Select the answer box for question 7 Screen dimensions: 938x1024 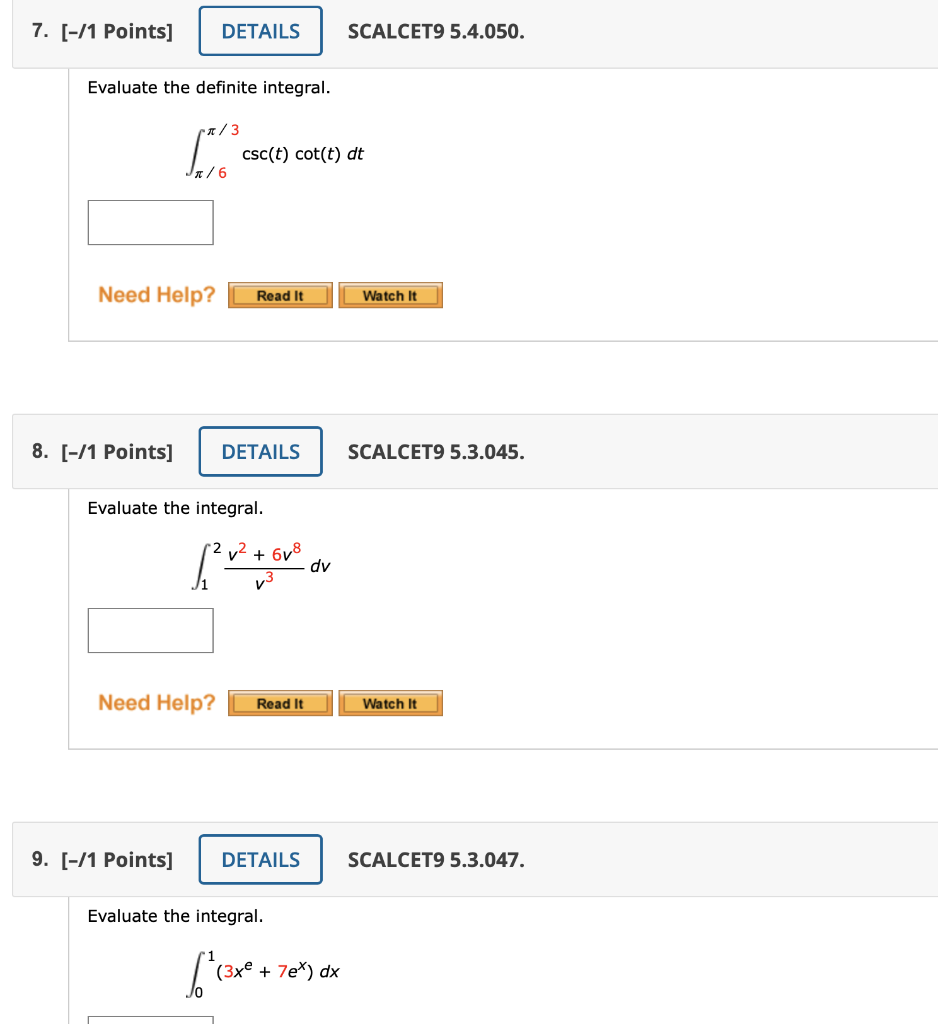coord(150,222)
